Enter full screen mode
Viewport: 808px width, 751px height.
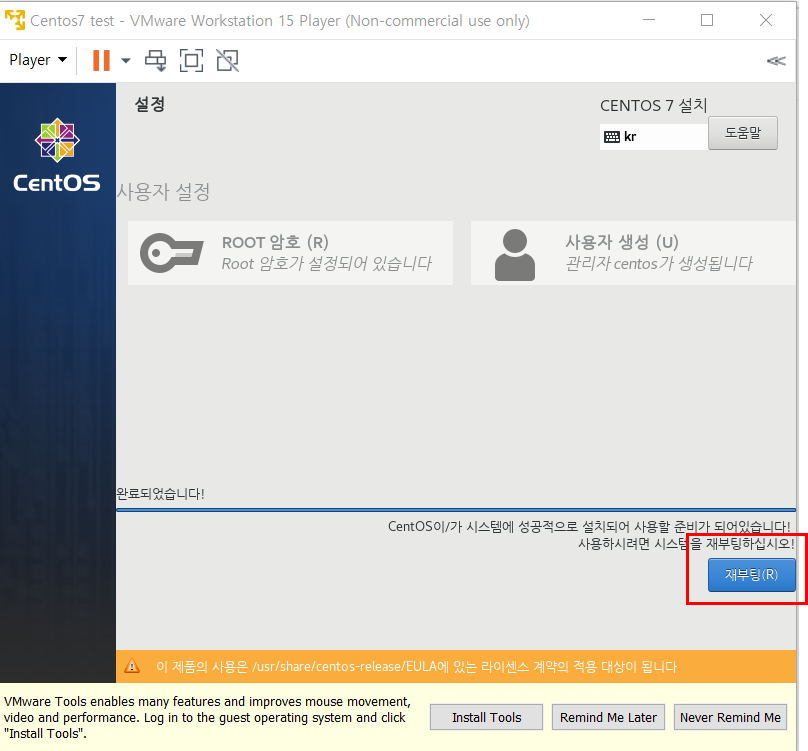pos(191,61)
